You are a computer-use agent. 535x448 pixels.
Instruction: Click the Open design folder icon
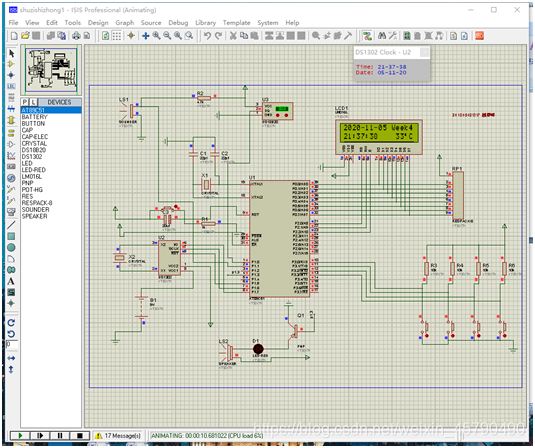[x=25, y=36]
